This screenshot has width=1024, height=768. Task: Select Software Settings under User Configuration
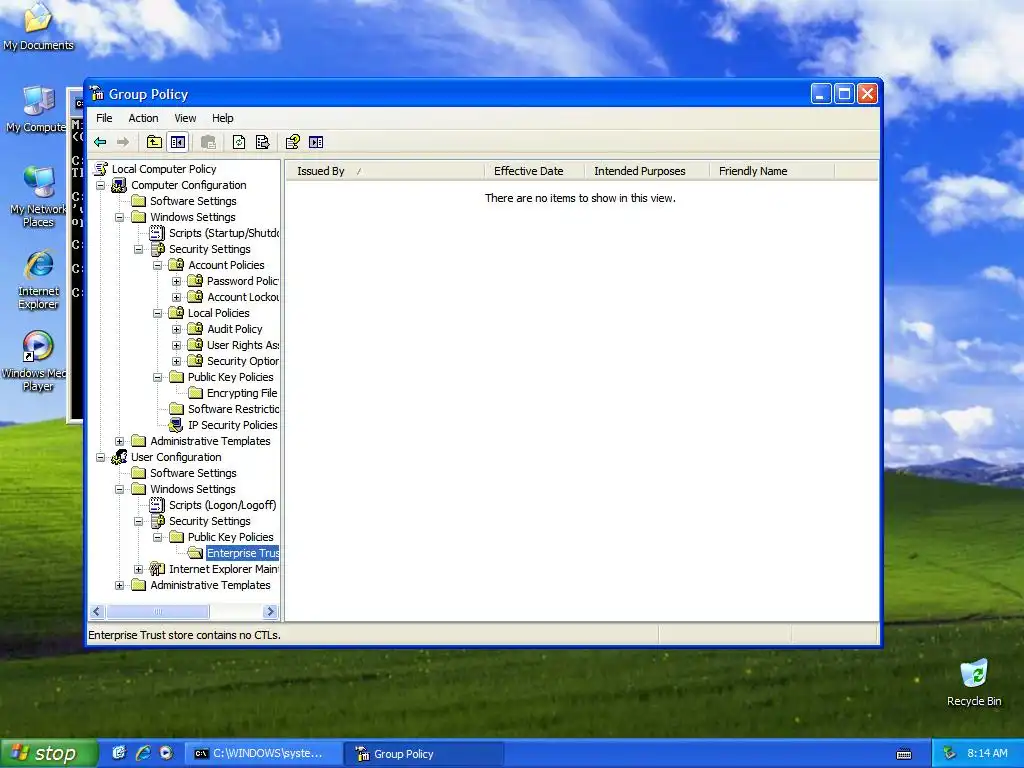point(193,473)
